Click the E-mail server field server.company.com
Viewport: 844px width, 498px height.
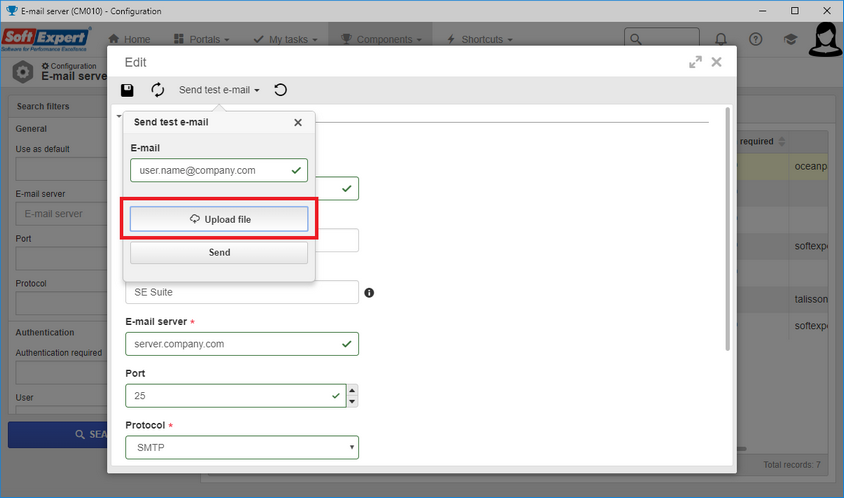(x=242, y=344)
